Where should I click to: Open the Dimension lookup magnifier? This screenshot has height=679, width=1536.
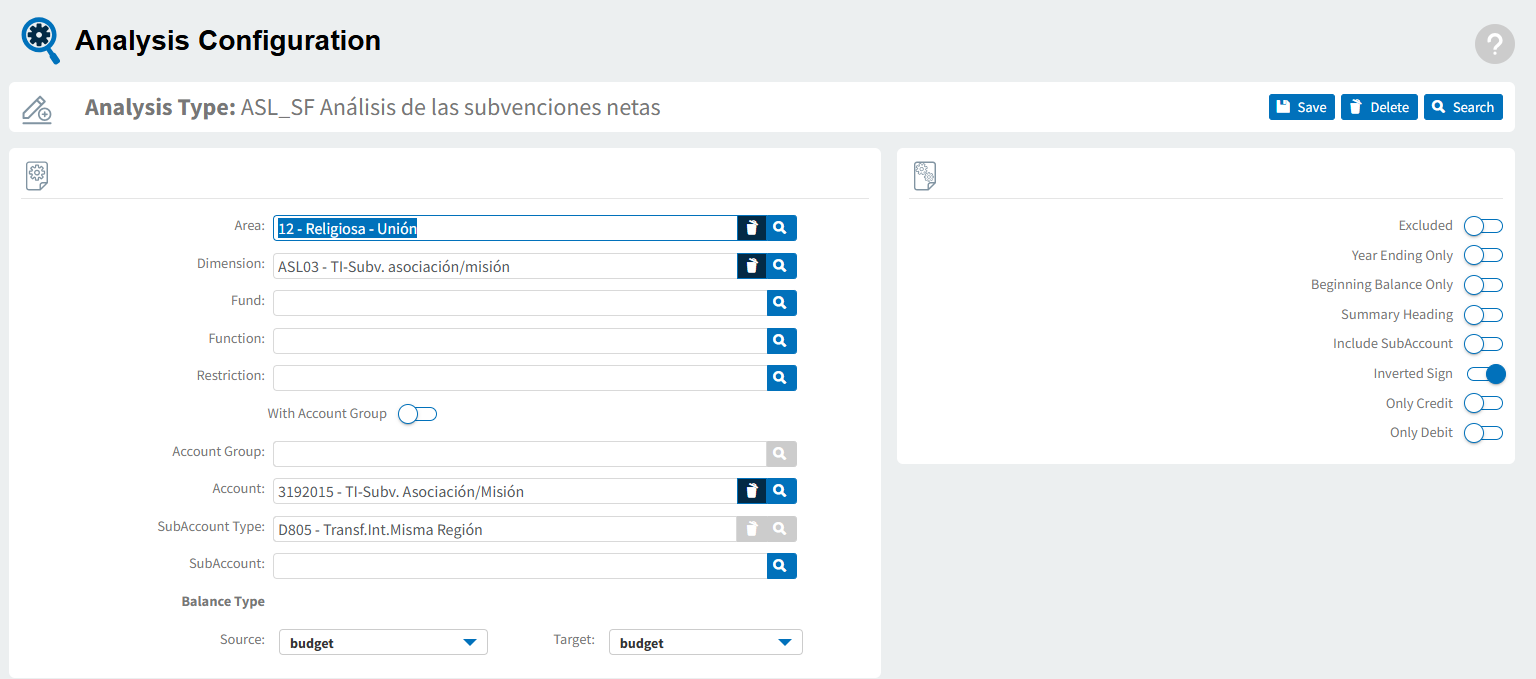pyautogui.click(x=781, y=266)
